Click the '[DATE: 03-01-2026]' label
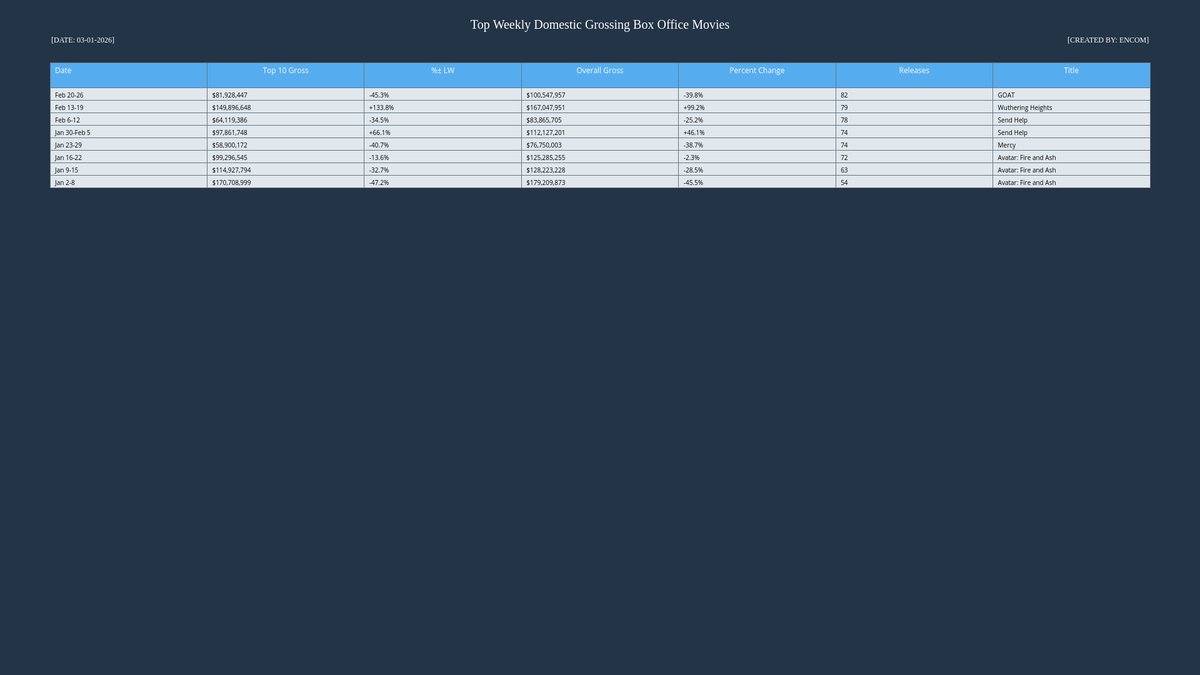 coord(83,40)
